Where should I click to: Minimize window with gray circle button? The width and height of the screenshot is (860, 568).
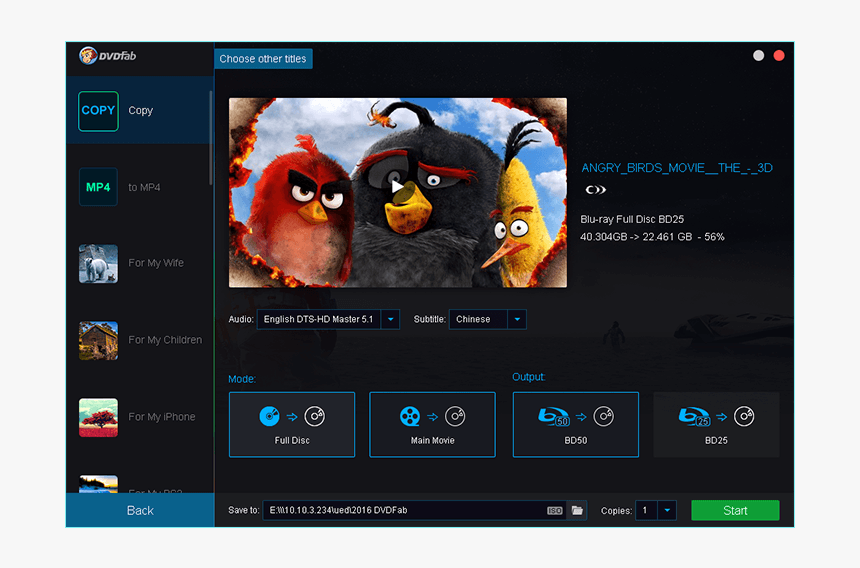[759, 55]
